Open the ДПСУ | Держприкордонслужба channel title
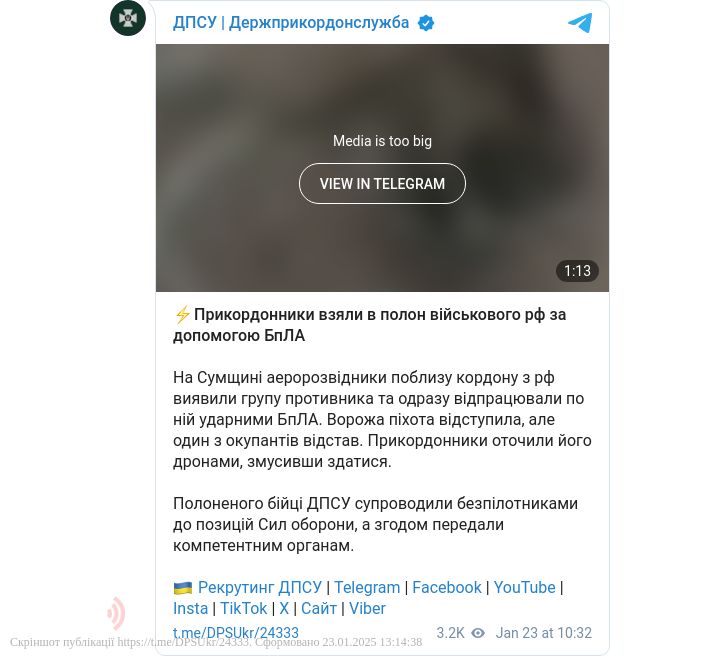This screenshot has height=660, width=720. point(291,23)
